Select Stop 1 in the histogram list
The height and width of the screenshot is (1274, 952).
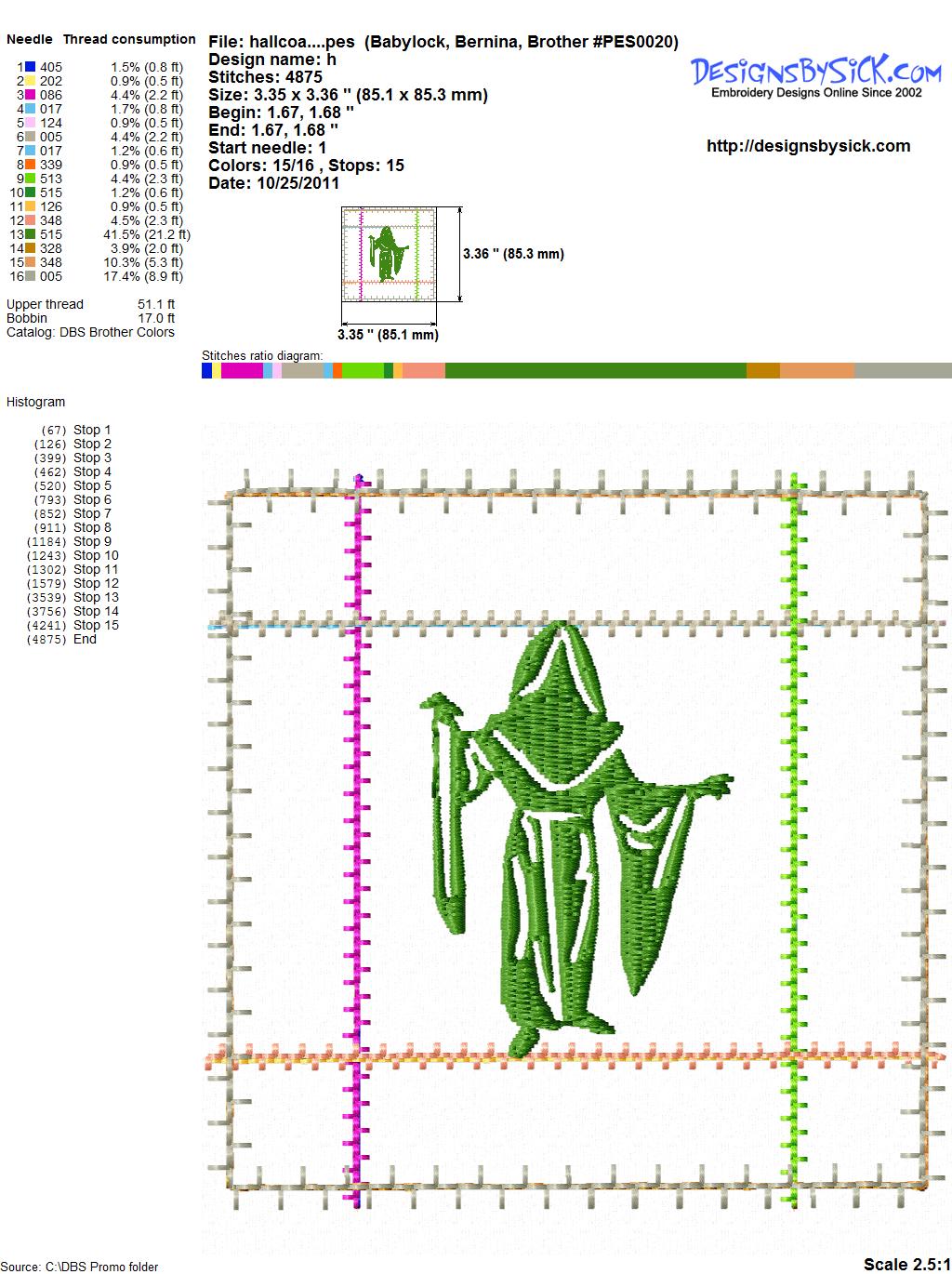coord(91,430)
